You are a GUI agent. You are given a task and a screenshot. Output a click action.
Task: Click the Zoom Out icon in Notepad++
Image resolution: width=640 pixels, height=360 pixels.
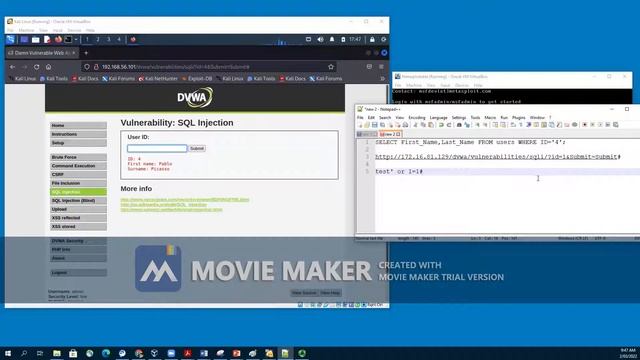click(486, 124)
